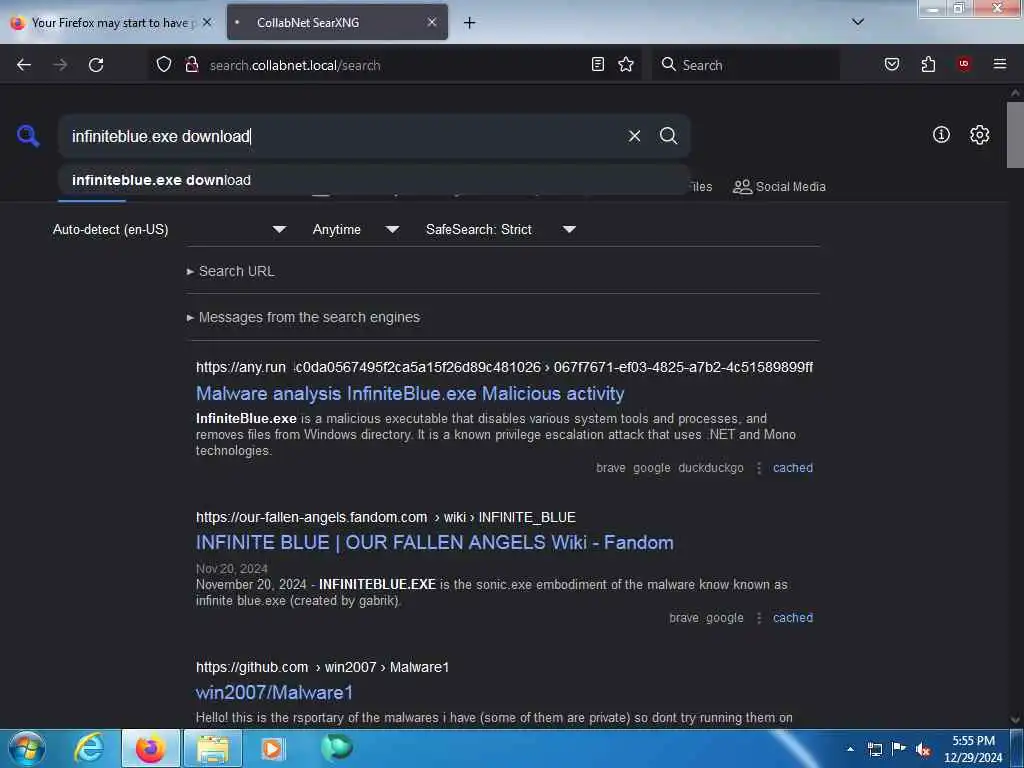Open the uBlock Origin extension icon
Viewport: 1024px width, 768px height.
point(964,64)
